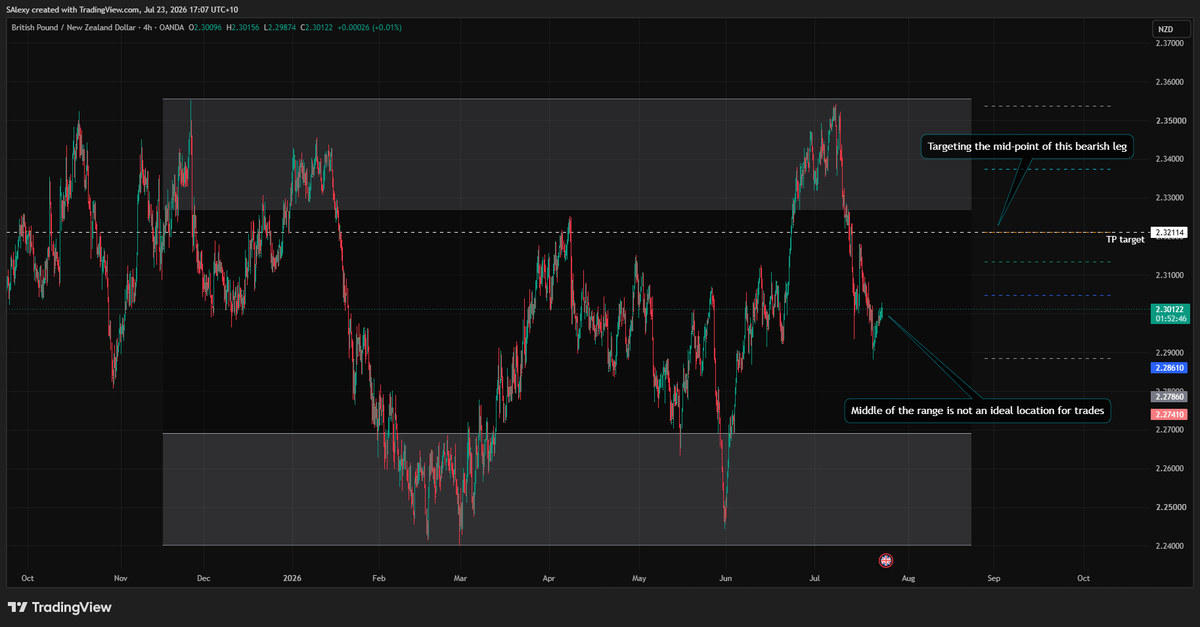The height and width of the screenshot is (627, 1200).
Task: Click the 2.26000 price axis label
Action: coord(1171,469)
